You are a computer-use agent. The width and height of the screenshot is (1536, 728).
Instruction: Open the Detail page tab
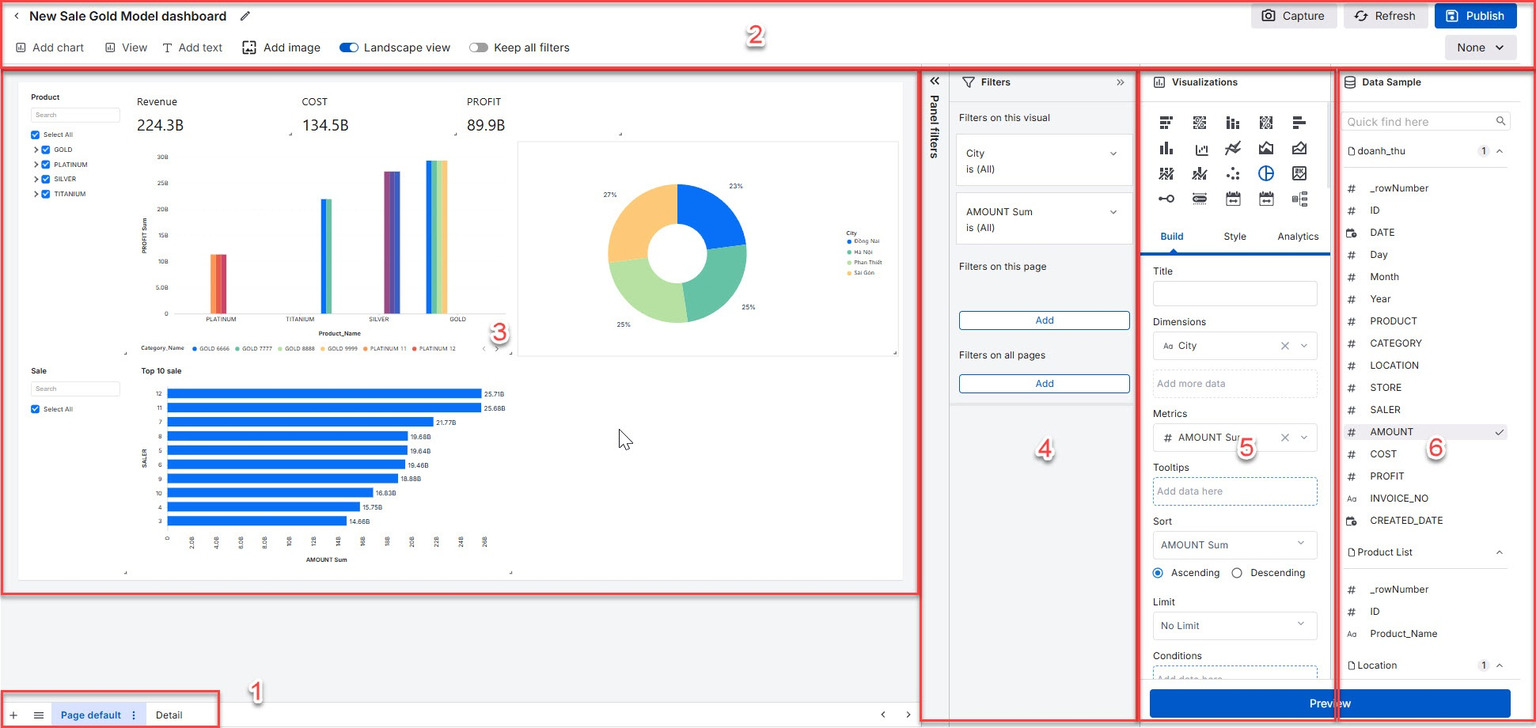[x=169, y=715]
